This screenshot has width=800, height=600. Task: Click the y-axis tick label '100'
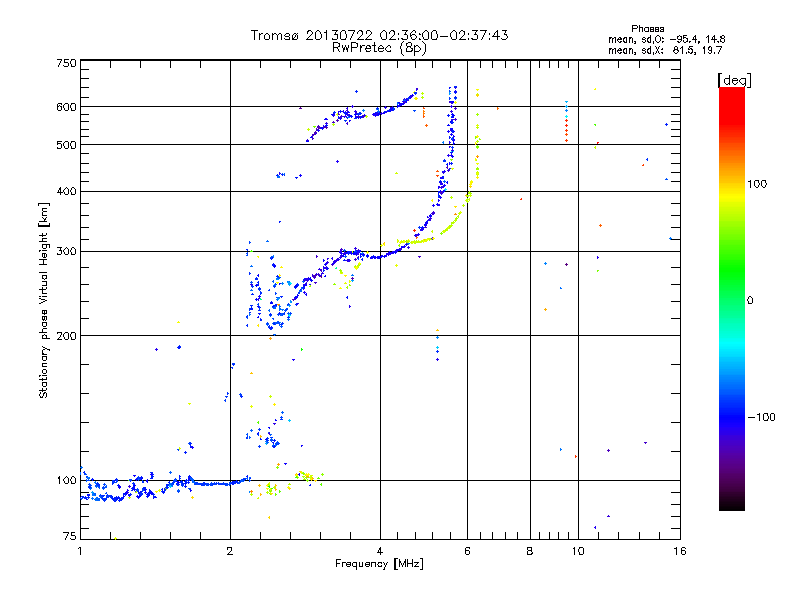pos(66,481)
